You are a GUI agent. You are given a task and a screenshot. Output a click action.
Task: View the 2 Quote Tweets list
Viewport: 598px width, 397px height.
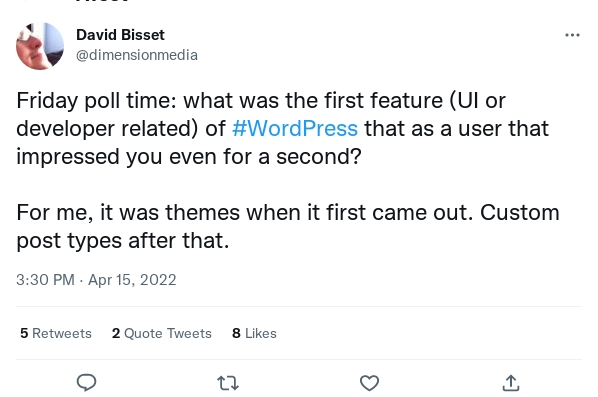[x=162, y=333]
